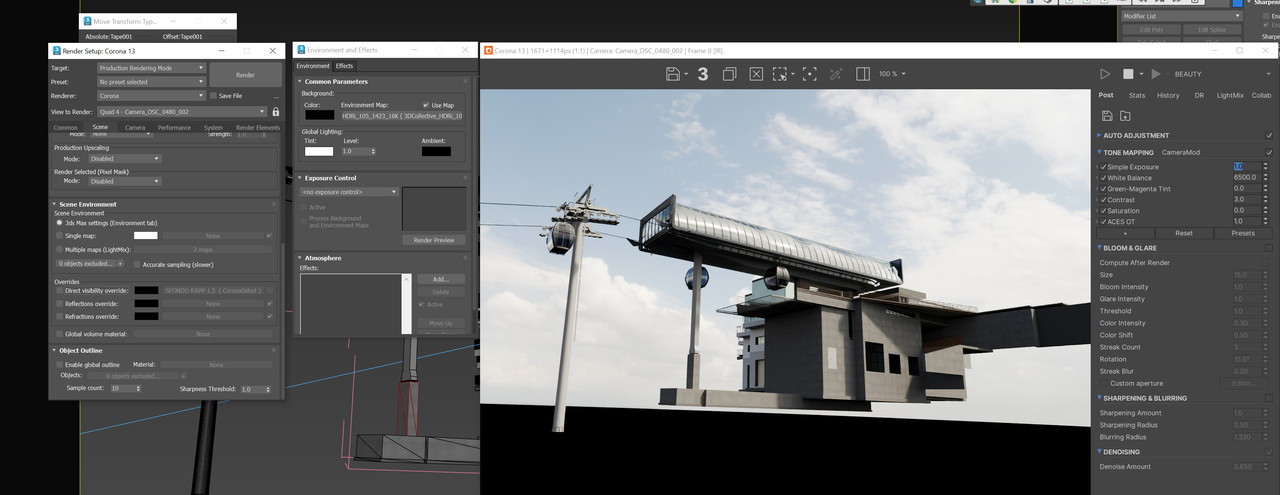Click the plus button next to 0 objects excluded

tap(120, 264)
